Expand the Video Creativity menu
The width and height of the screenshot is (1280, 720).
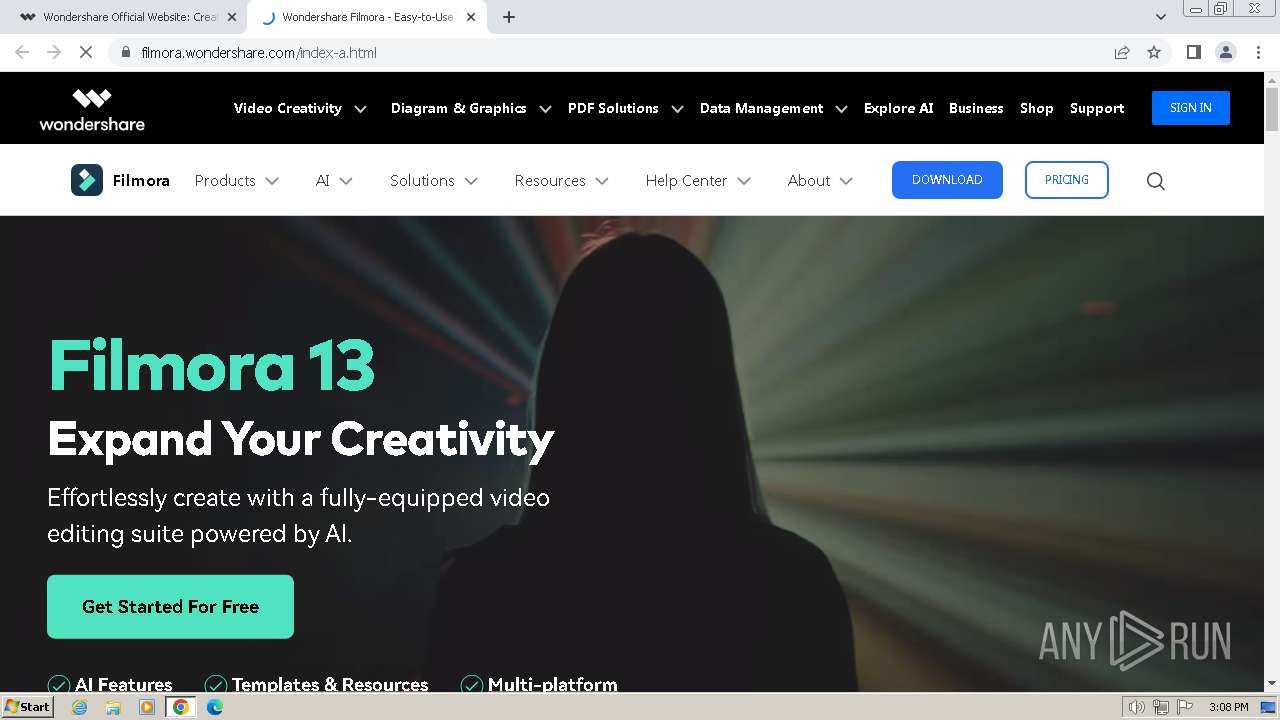click(300, 108)
